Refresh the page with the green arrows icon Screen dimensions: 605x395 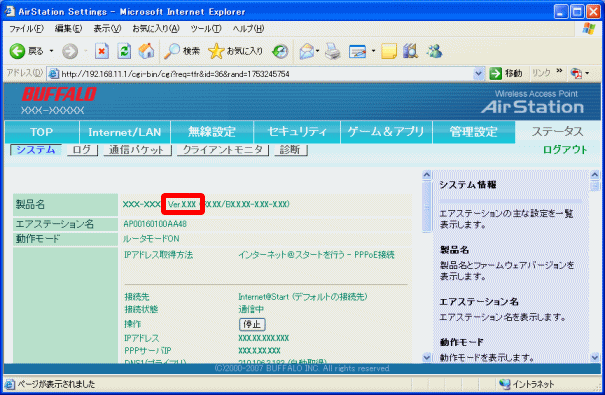pos(124,51)
